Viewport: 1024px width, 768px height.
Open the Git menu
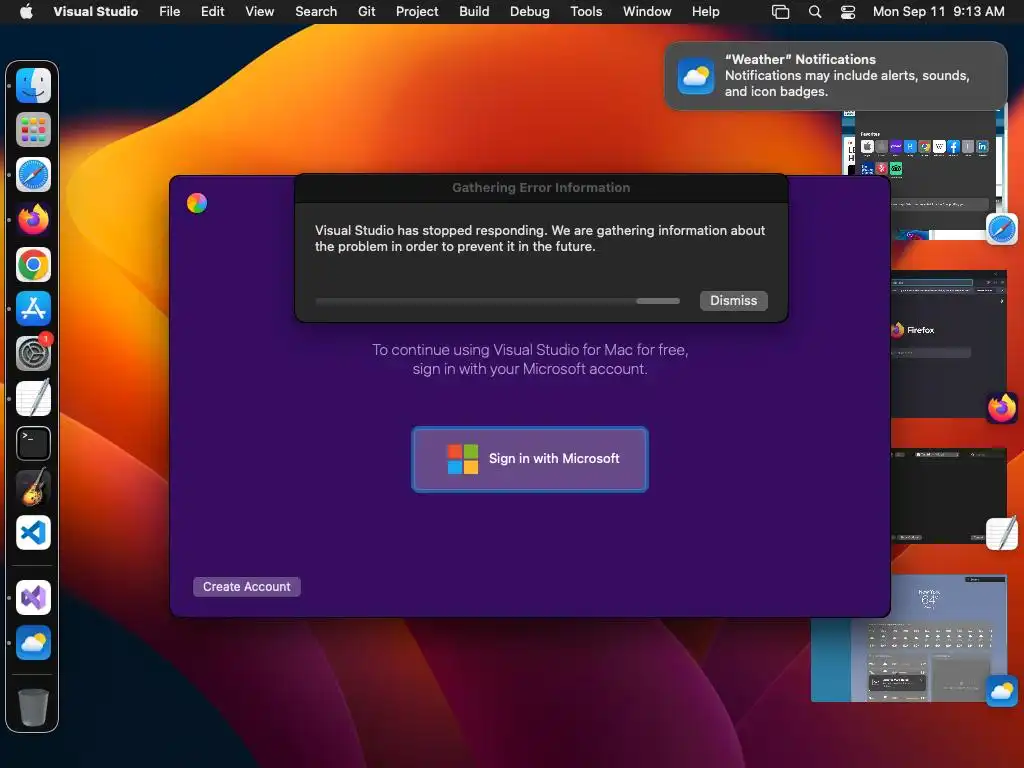coord(366,11)
